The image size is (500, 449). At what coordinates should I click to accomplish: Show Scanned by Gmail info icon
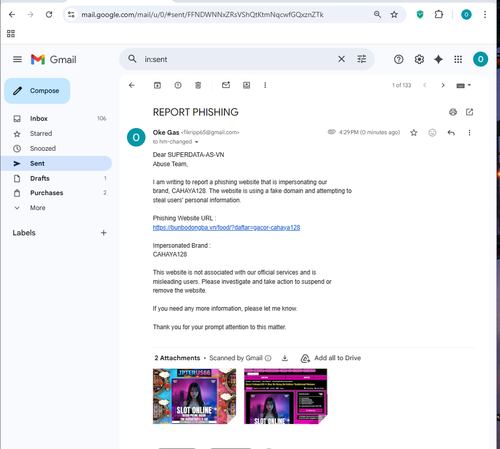(268, 358)
